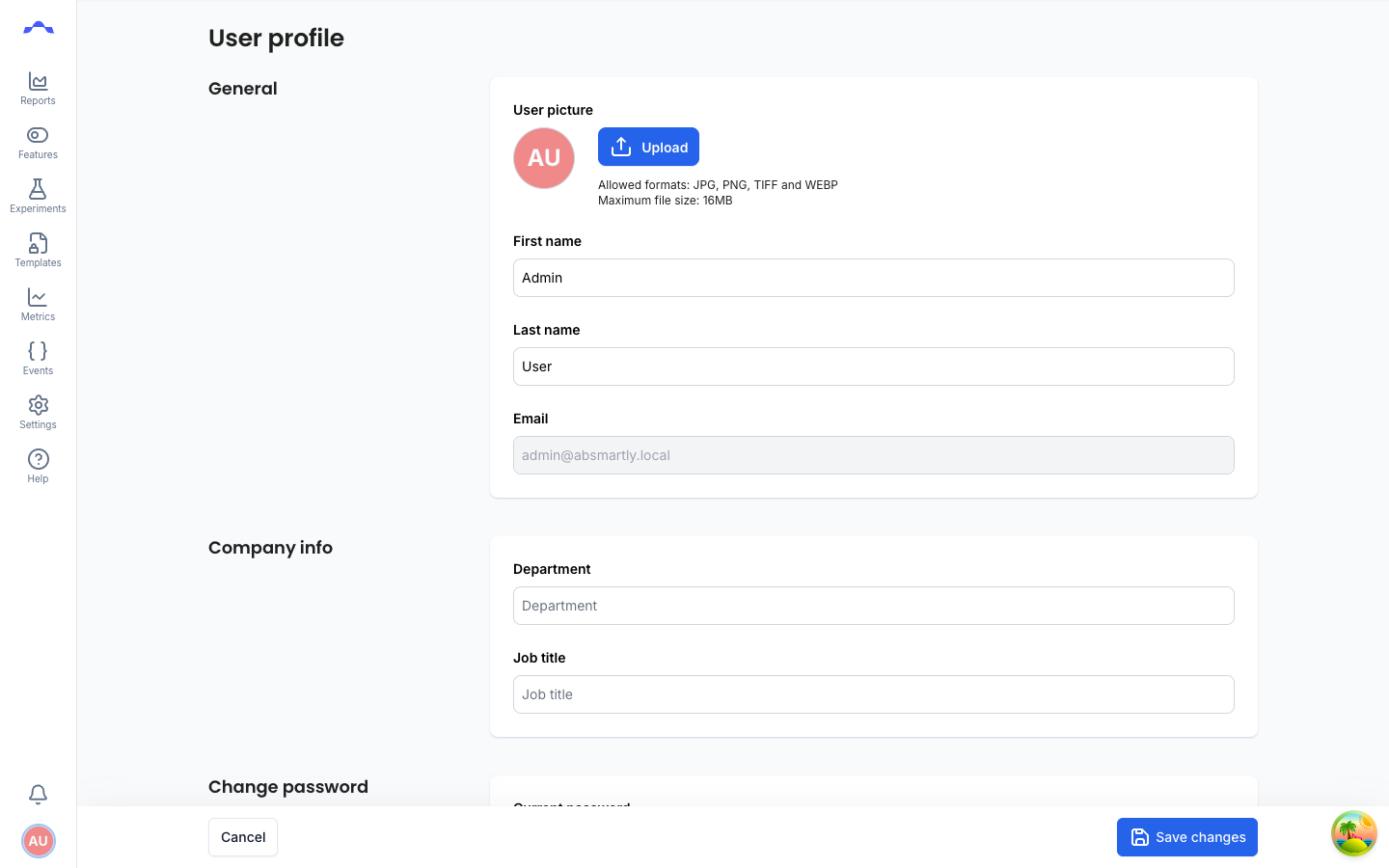Go to Features section

point(38,143)
